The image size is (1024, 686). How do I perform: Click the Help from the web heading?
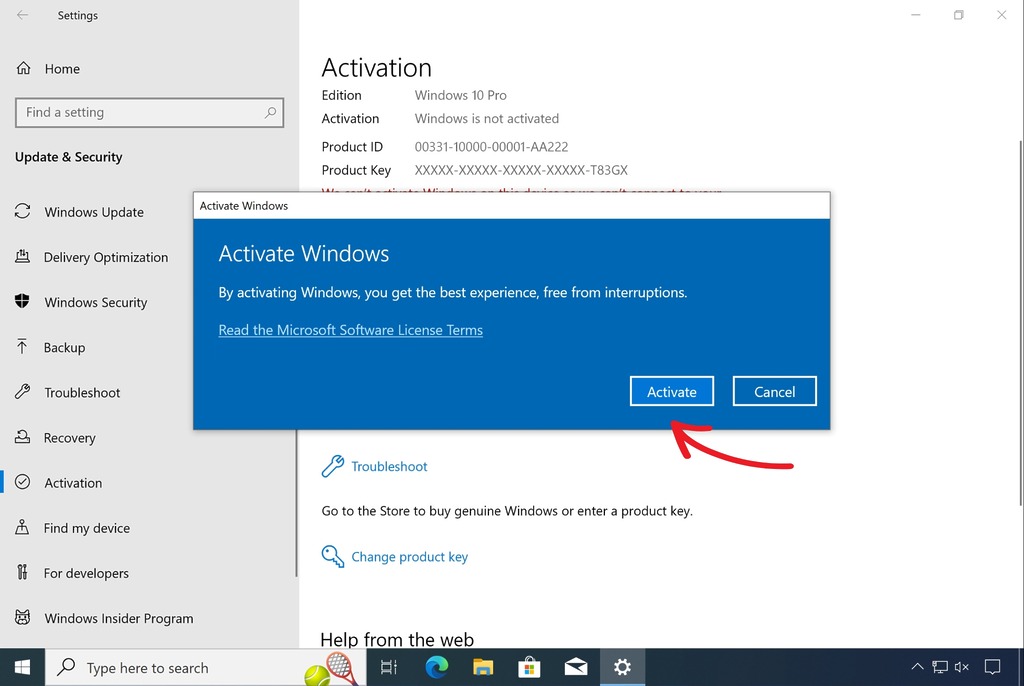point(397,639)
